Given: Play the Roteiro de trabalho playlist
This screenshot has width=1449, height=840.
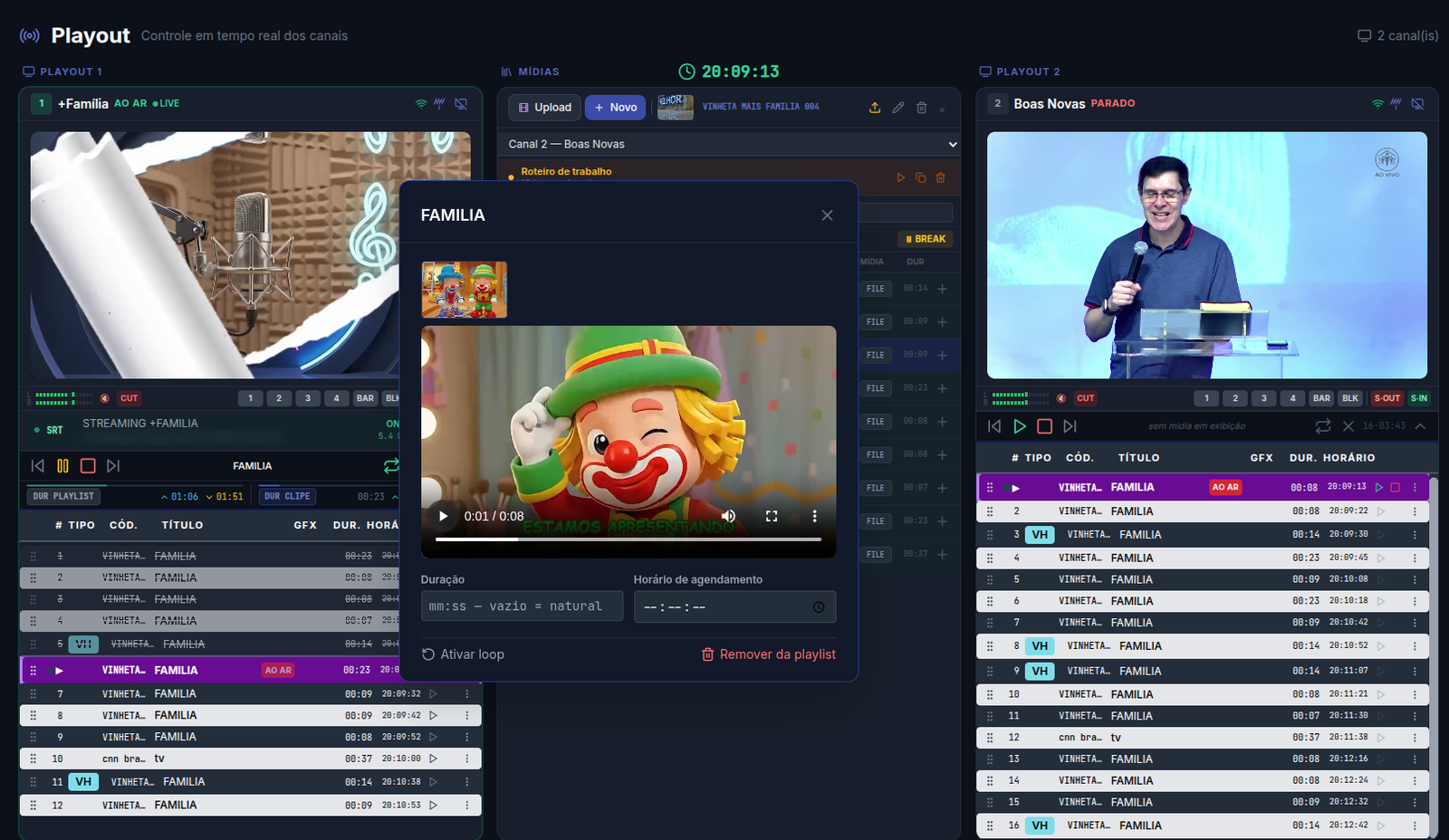Looking at the screenshot, I should (x=901, y=177).
